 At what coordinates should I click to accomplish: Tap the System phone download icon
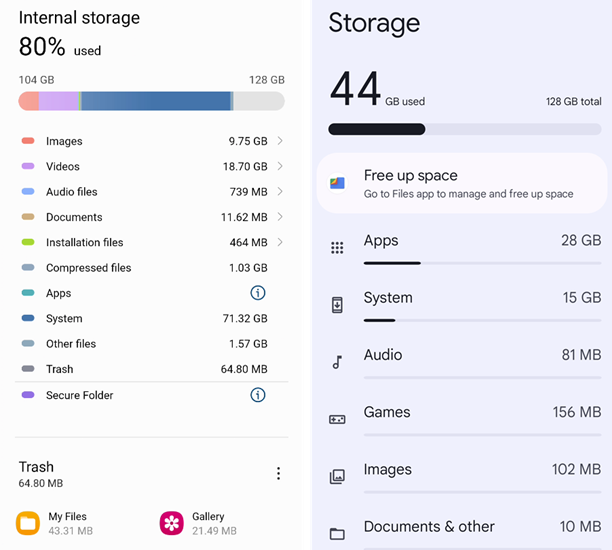pyautogui.click(x=337, y=305)
